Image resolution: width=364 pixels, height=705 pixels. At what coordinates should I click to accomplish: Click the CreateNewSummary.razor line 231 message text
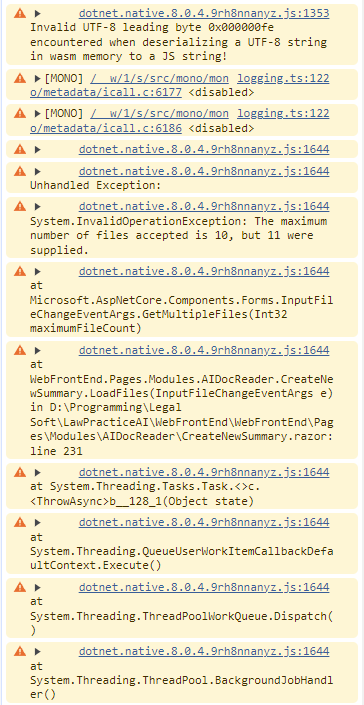pyautogui.click(x=182, y=407)
